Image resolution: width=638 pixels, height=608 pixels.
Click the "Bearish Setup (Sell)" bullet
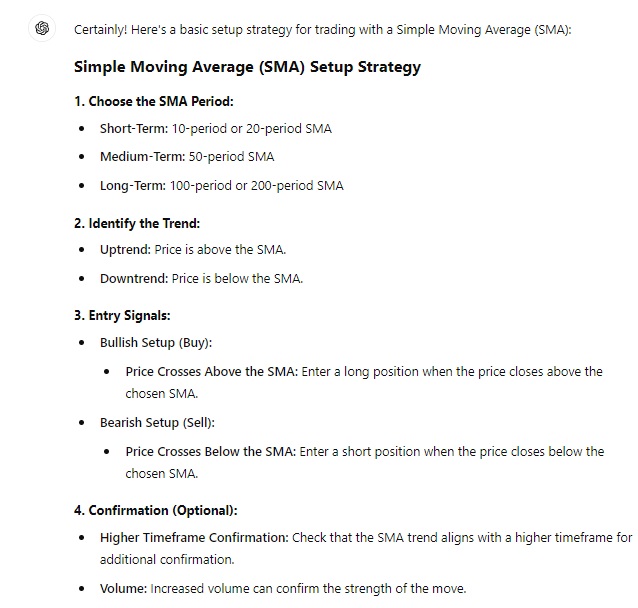[x=157, y=423]
